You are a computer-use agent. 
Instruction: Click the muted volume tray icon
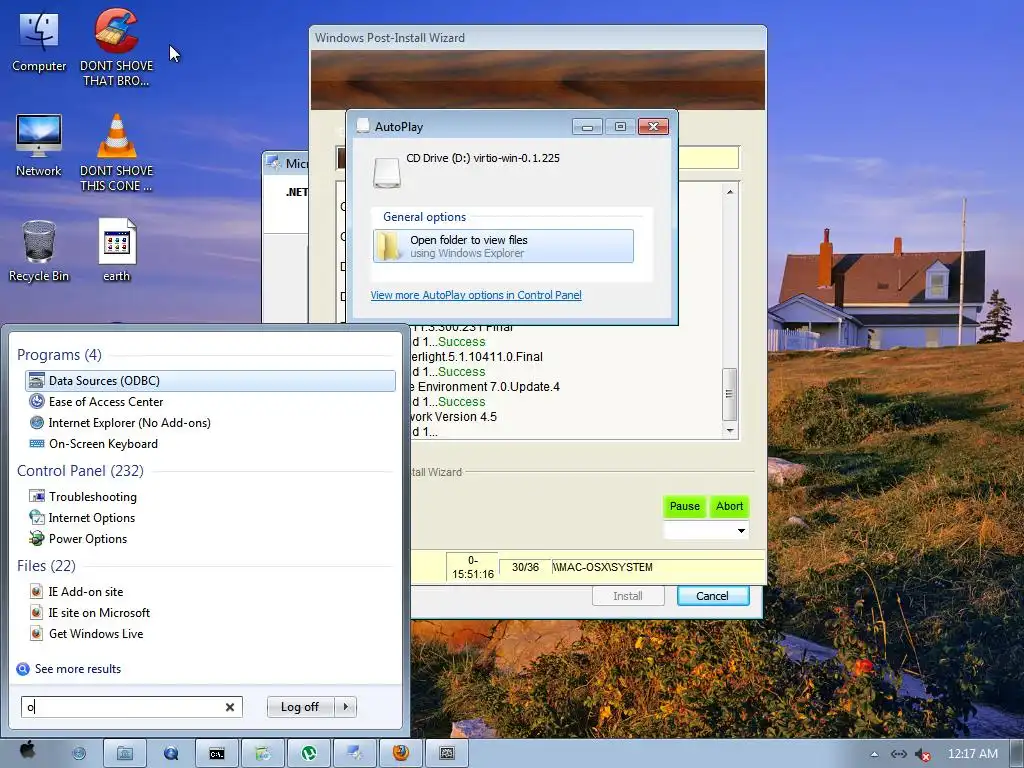(922, 754)
